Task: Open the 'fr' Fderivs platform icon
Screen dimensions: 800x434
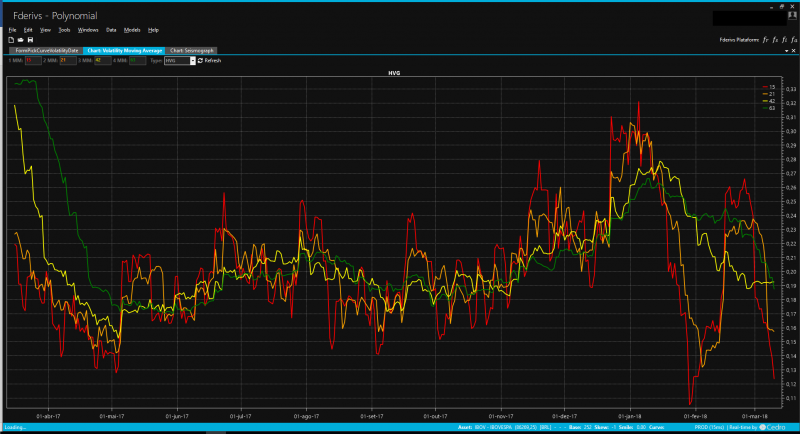Action: [x=764, y=39]
